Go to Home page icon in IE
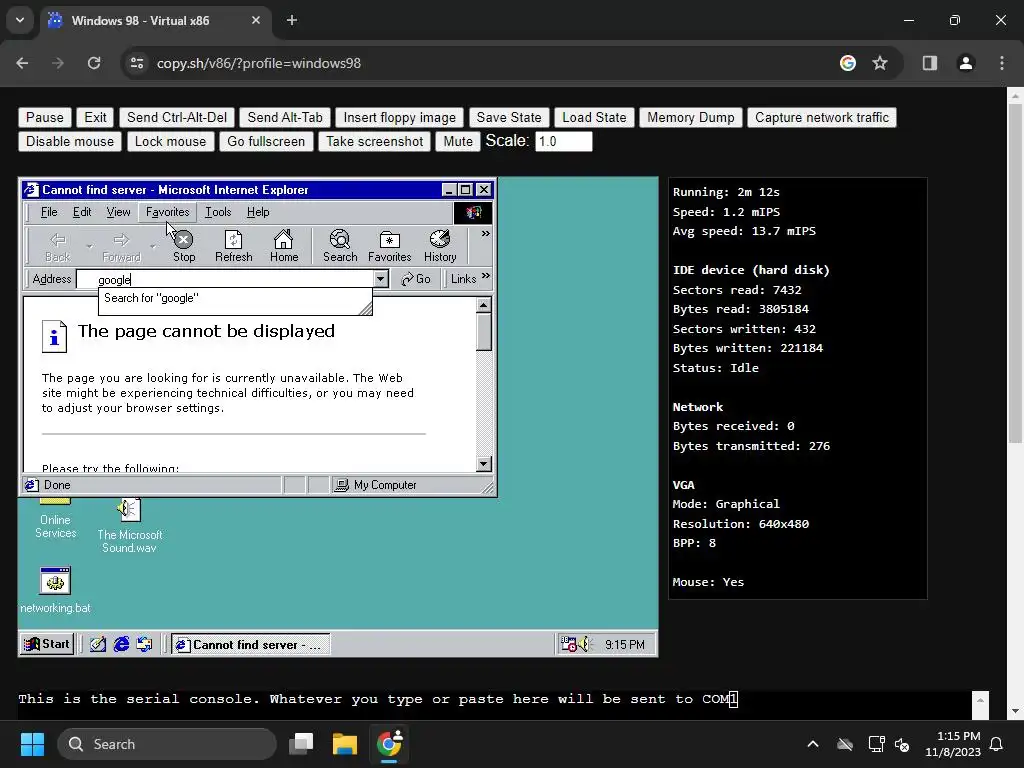This screenshot has height=768, width=1024. tap(284, 246)
